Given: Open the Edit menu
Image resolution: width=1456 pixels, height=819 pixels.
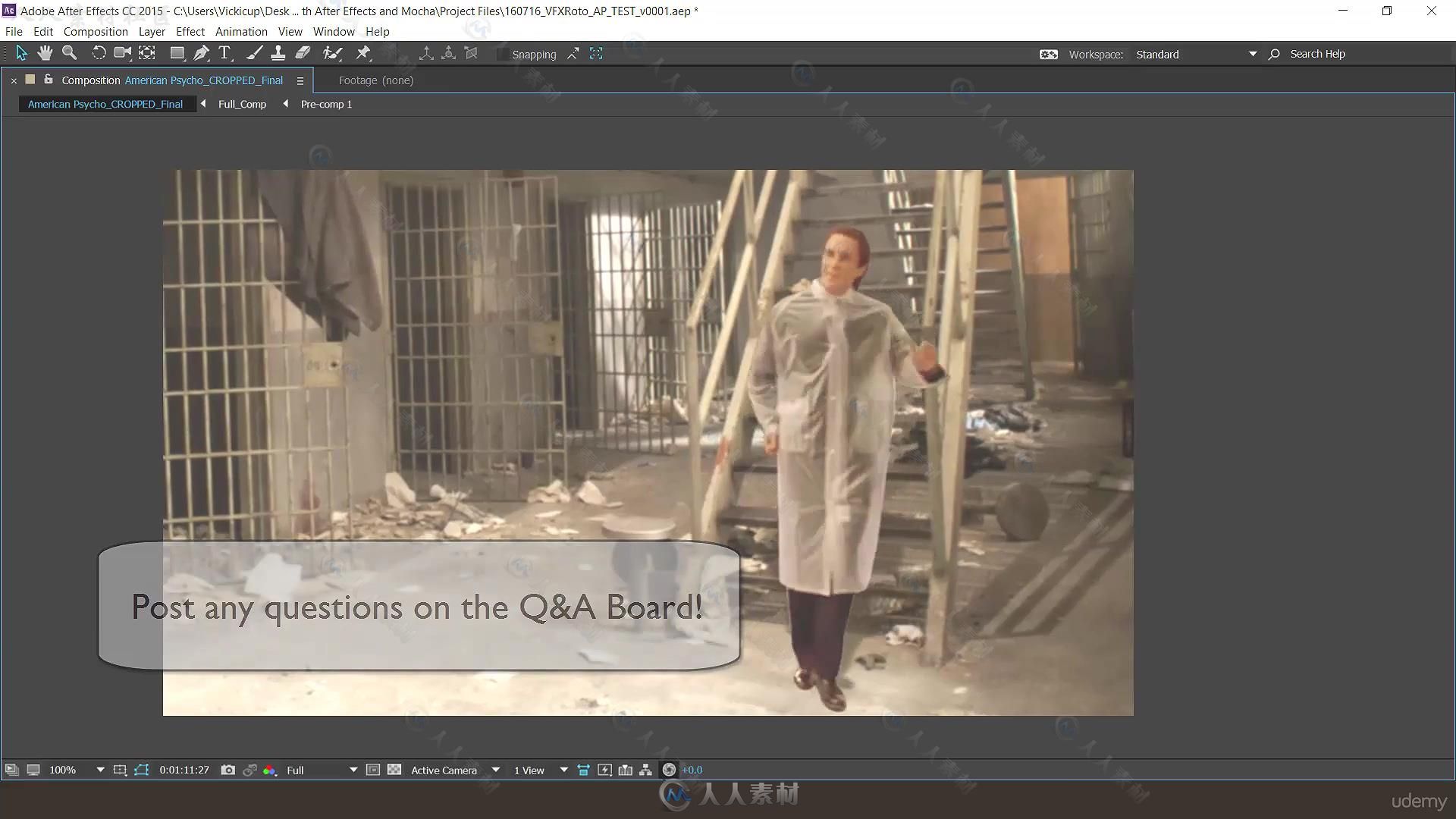Looking at the screenshot, I should click(43, 31).
